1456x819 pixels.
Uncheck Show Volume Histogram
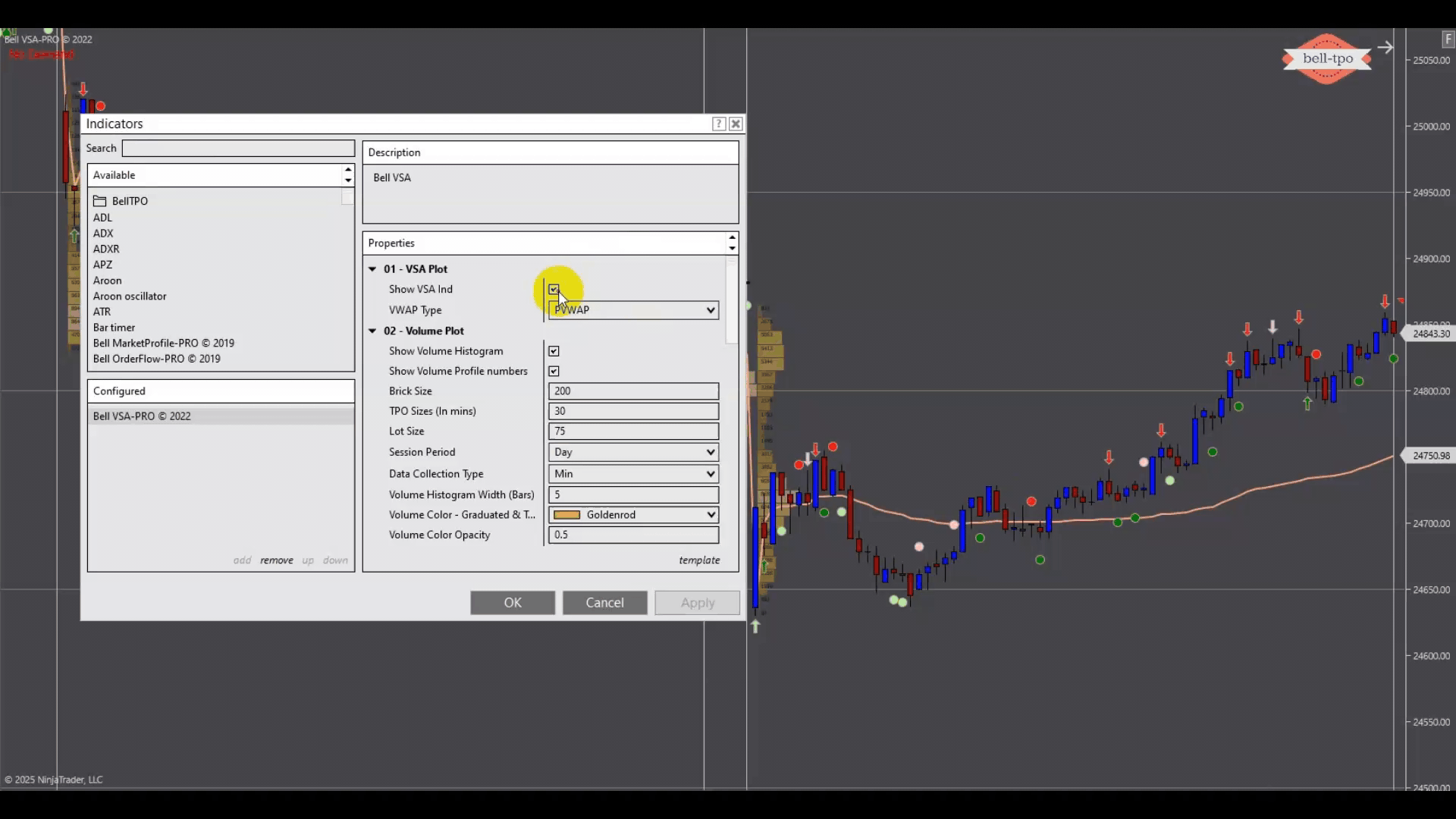(554, 351)
